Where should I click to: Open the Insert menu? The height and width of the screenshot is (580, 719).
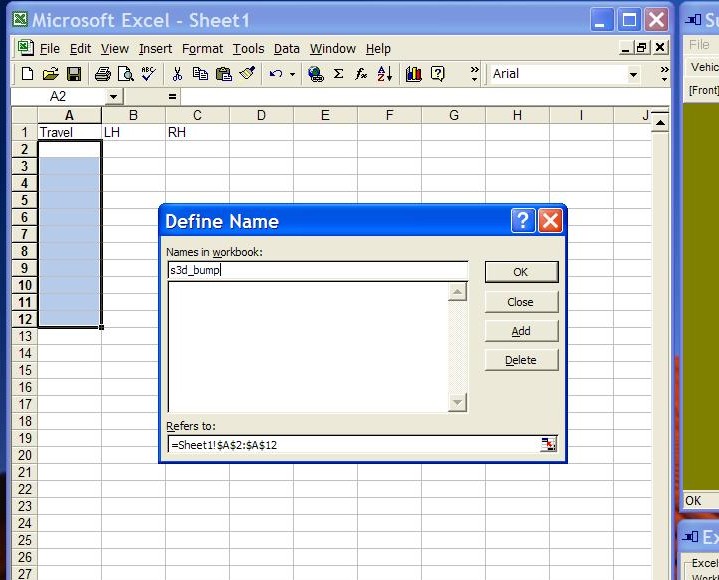[x=155, y=48]
